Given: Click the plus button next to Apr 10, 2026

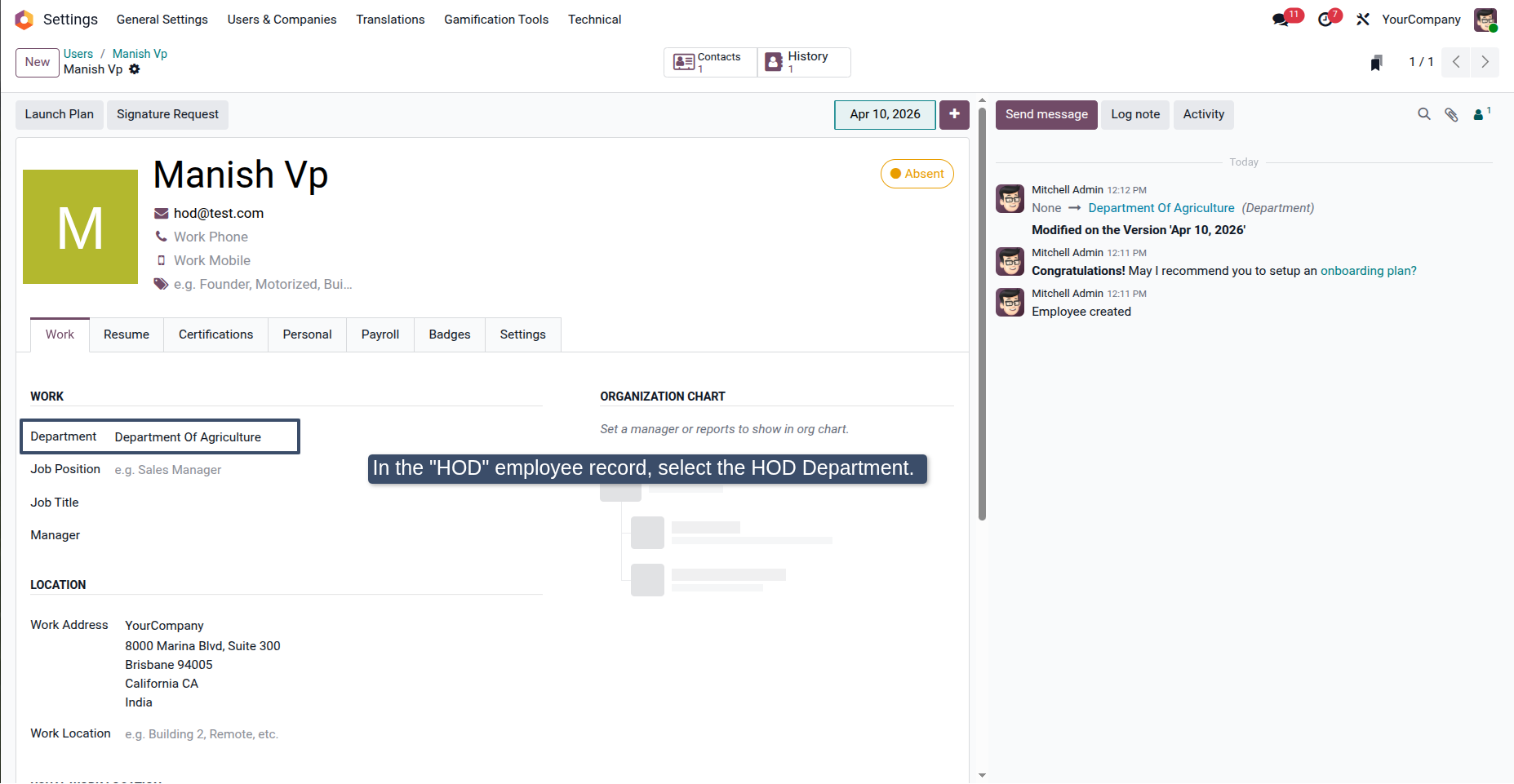Looking at the screenshot, I should 954,115.
